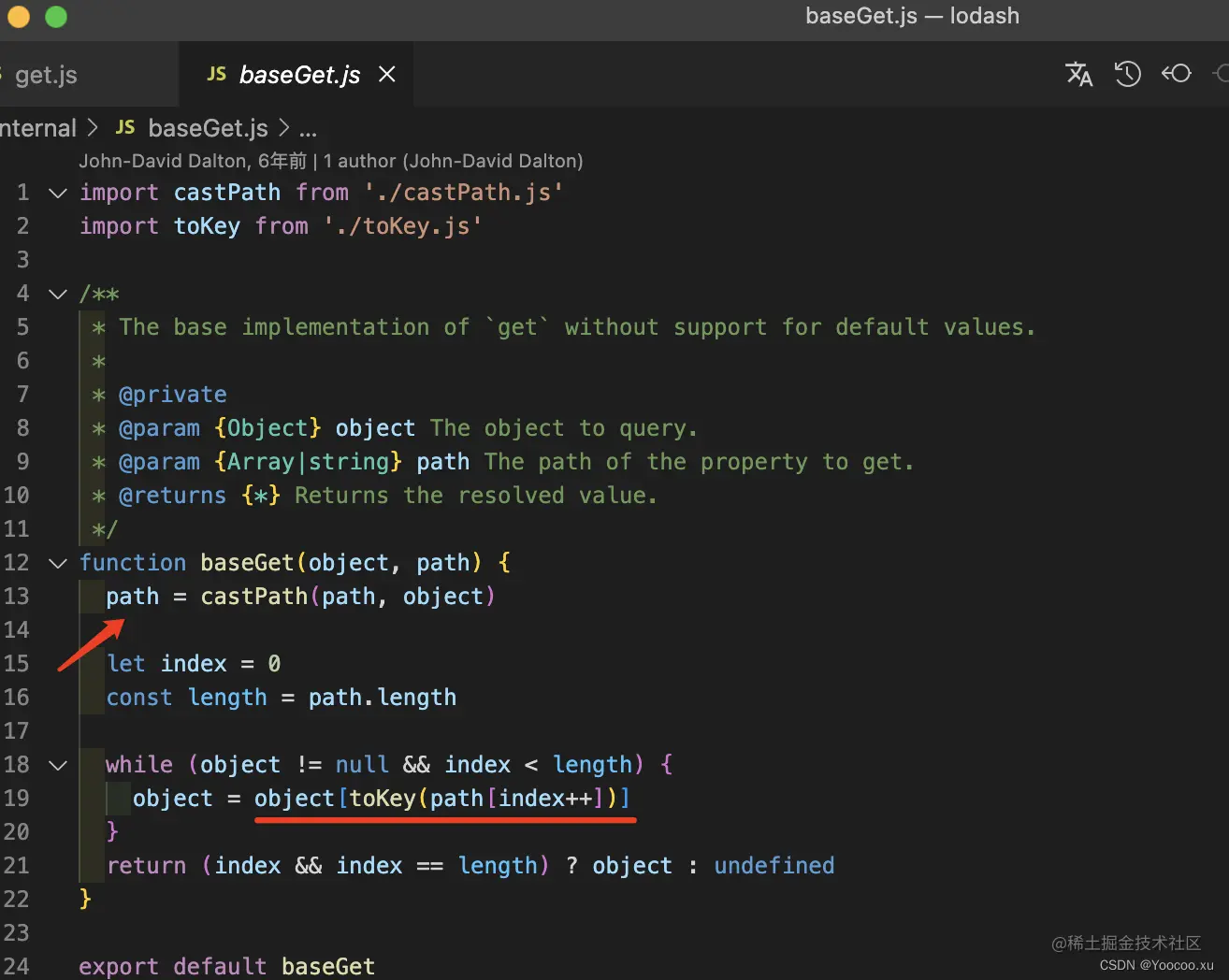Click '@private' tag in comment
Viewport: 1229px width, 980px height.
[173, 395]
